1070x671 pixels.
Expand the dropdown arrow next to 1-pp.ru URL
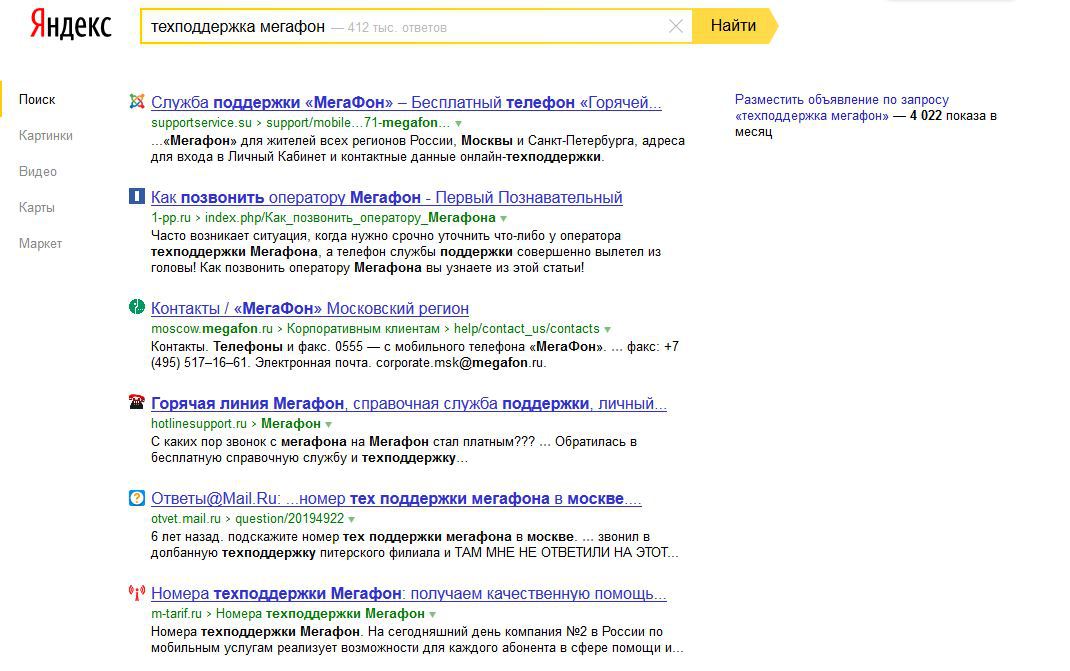pos(504,218)
